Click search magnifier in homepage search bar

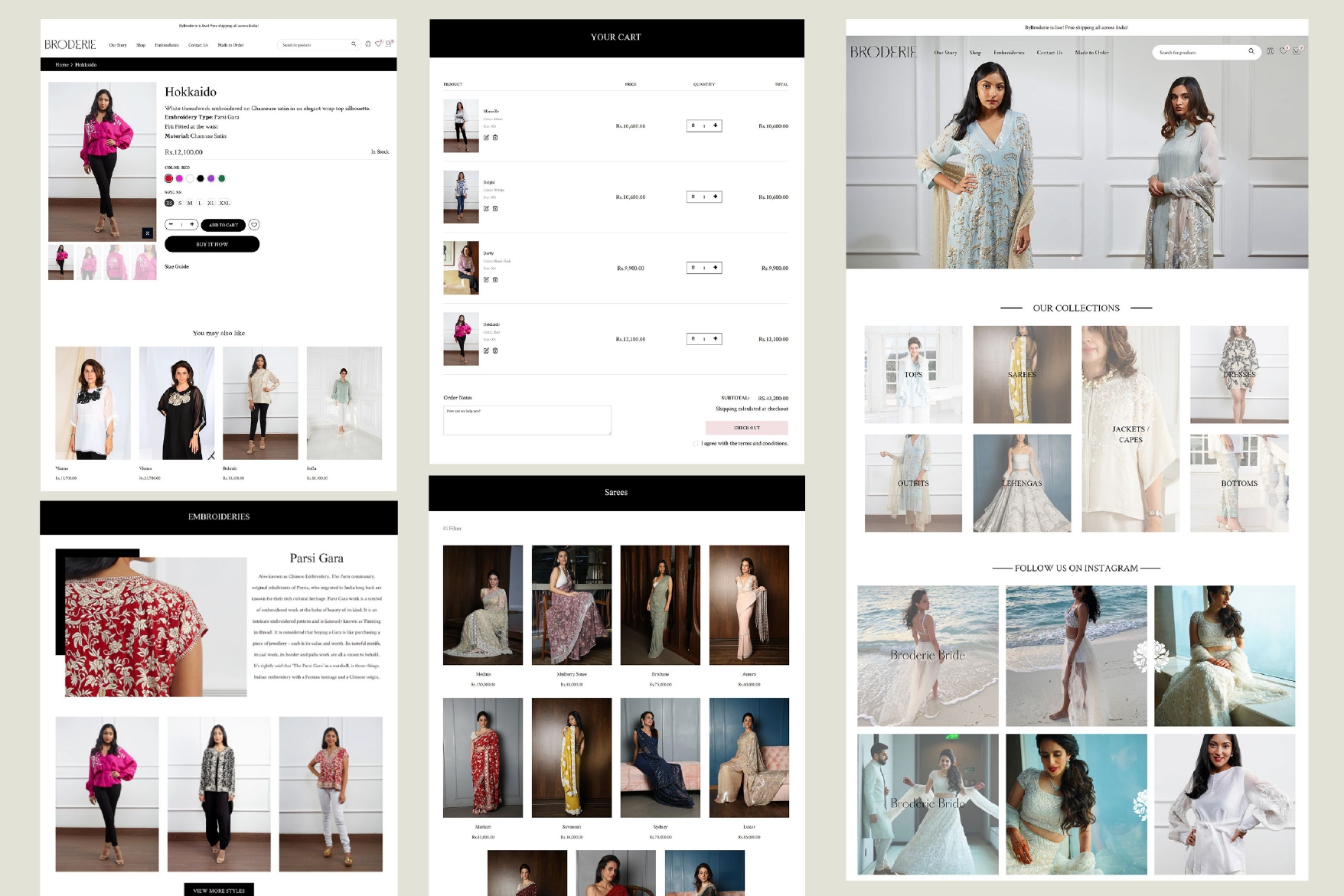pyautogui.click(x=1251, y=51)
